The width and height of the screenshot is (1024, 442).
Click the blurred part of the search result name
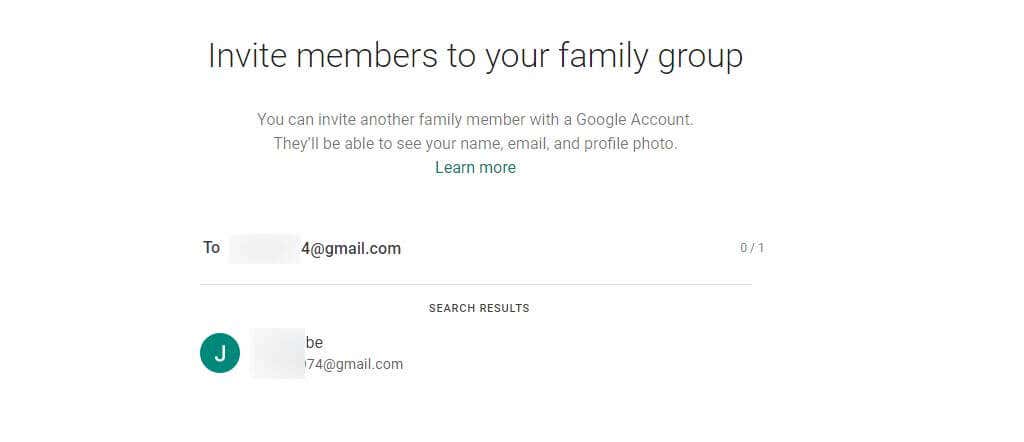point(278,343)
